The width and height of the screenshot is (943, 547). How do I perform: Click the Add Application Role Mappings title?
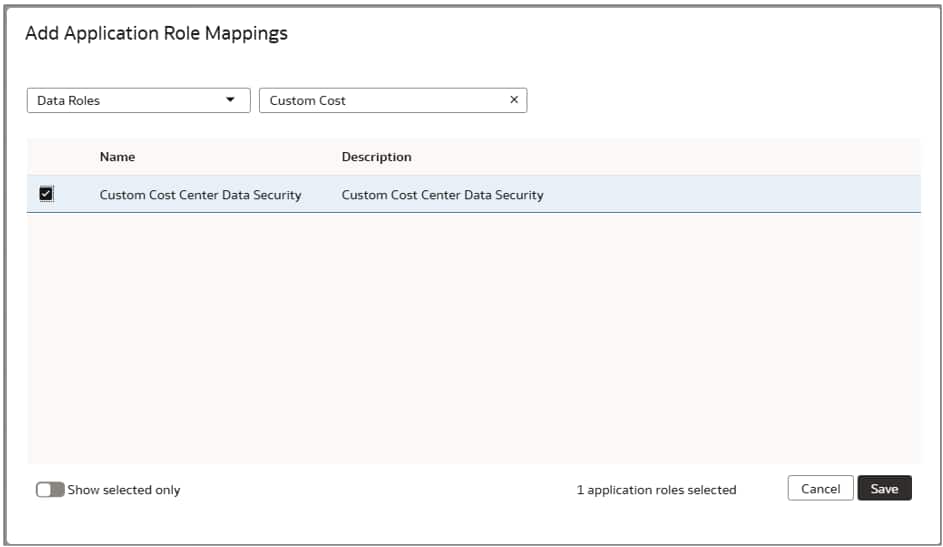[x=156, y=34]
